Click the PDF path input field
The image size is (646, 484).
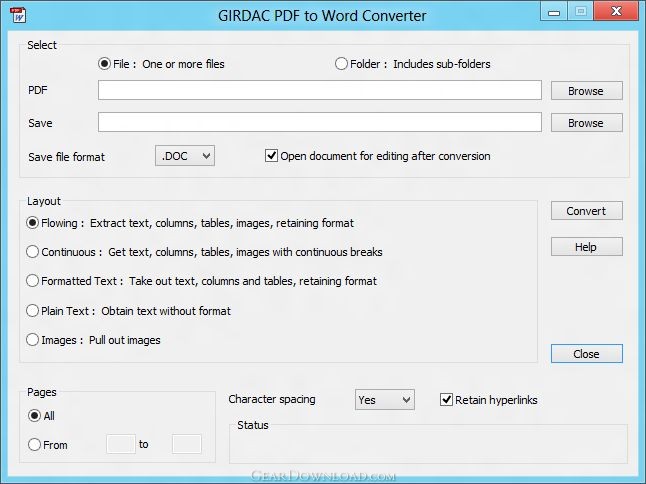point(320,90)
